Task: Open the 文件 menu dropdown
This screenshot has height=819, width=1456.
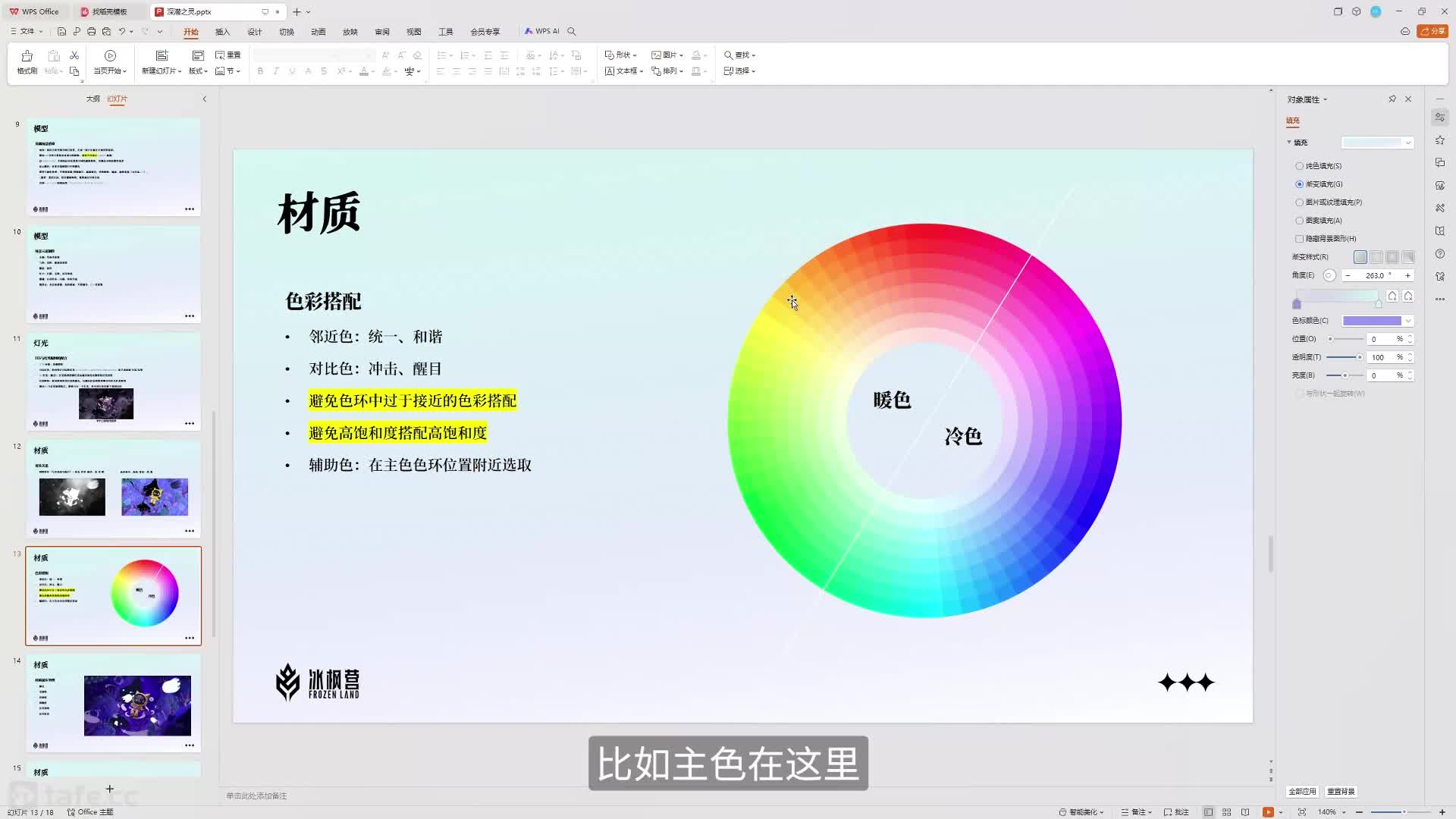Action: tap(27, 32)
